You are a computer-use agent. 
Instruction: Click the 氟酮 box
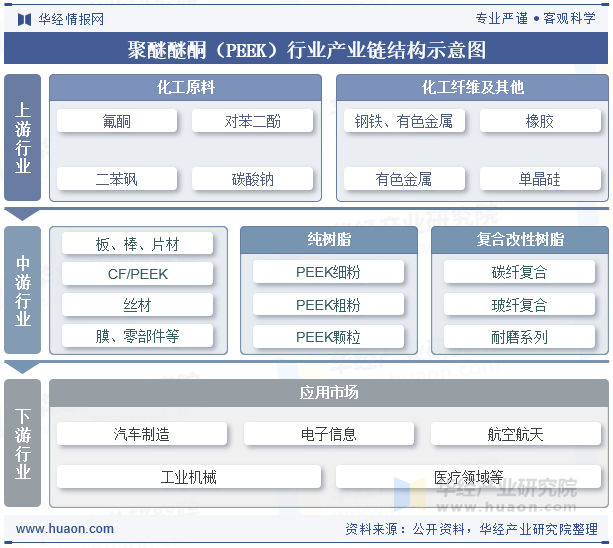[117, 121]
